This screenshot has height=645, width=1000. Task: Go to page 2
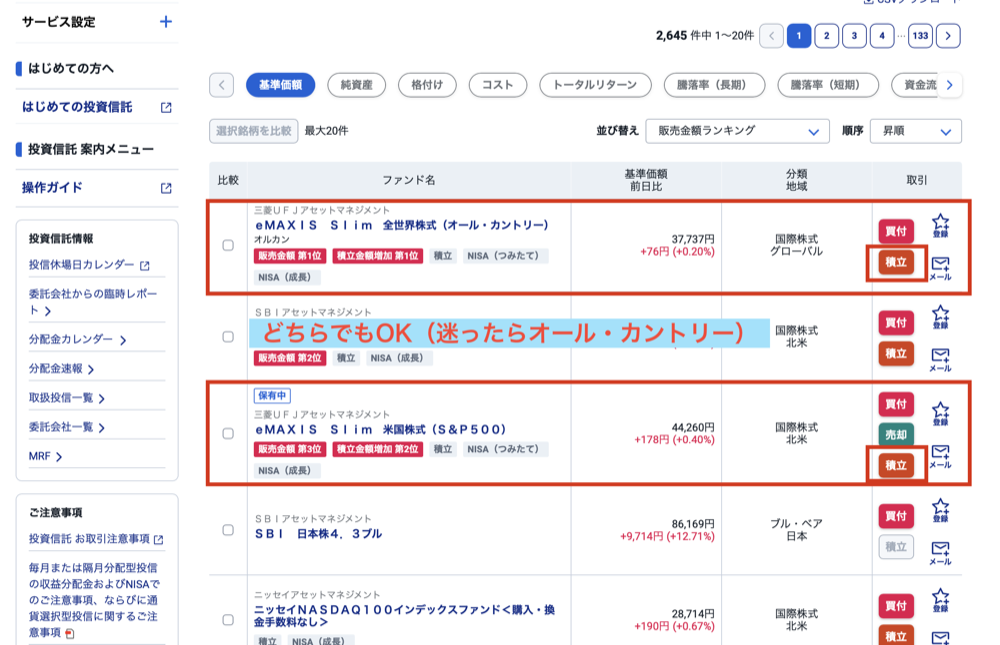pyautogui.click(x=827, y=36)
